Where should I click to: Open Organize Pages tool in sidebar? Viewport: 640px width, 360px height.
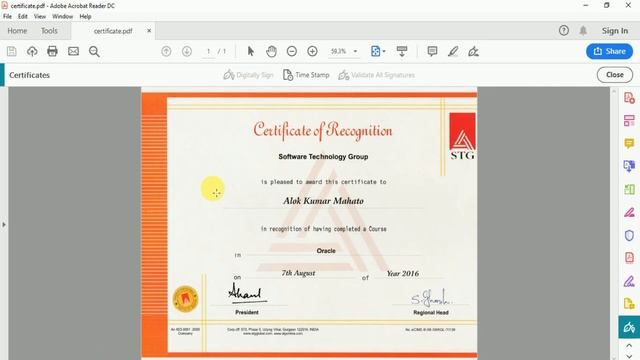click(x=629, y=121)
